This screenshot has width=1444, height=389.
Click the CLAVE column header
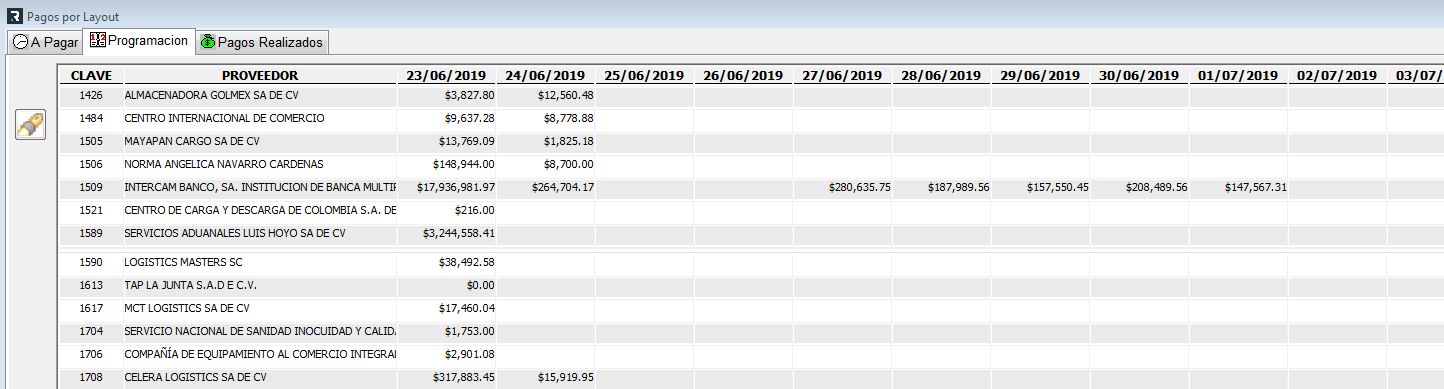(90, 76)
